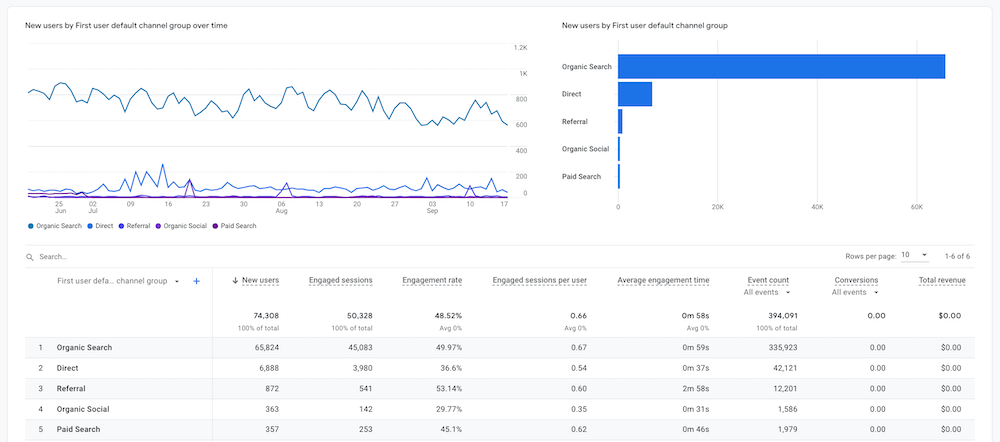
Task: Toggle the Referral series in the legend
Action: [x=121, y=226]
